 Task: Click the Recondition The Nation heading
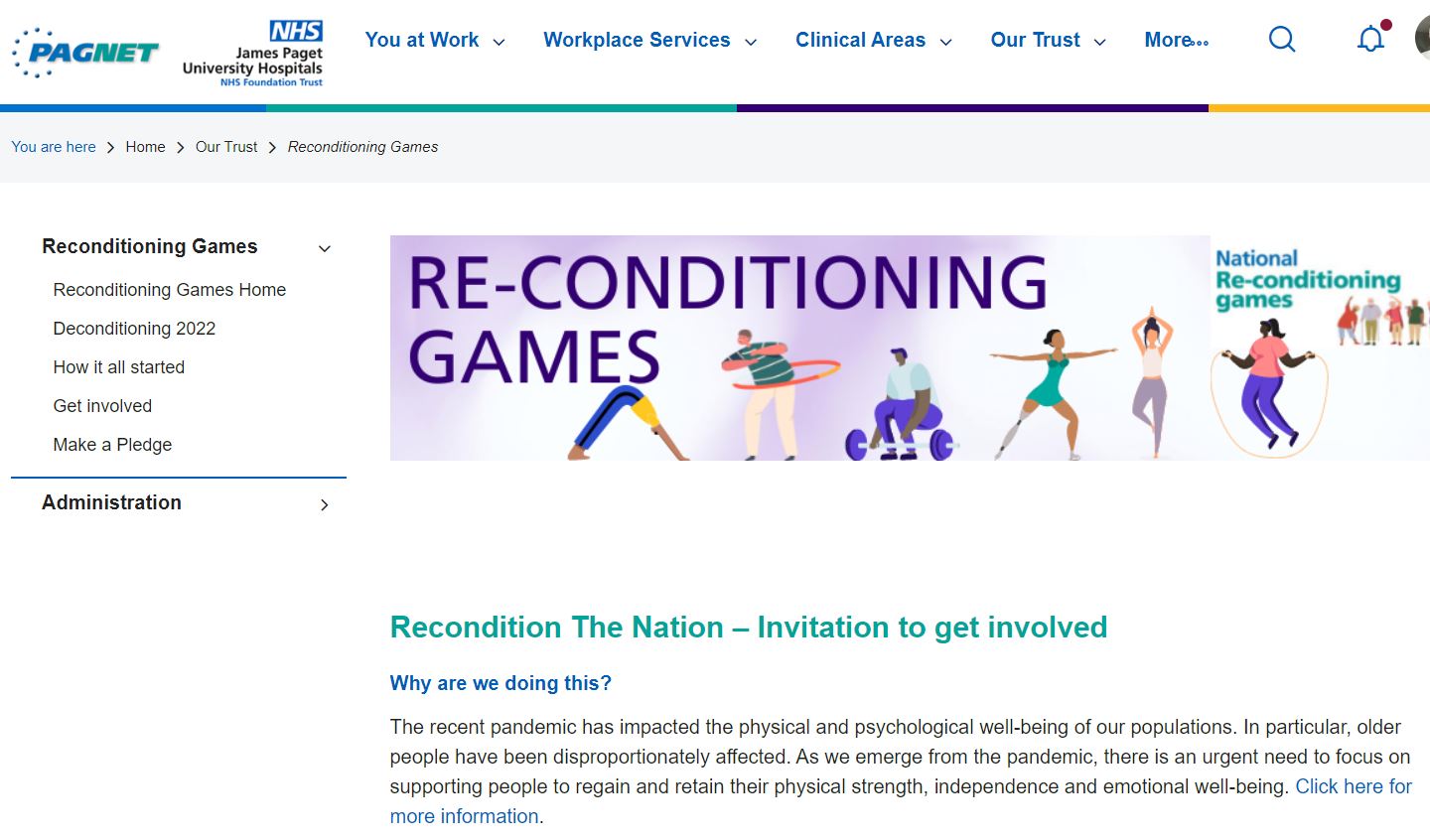749,628
